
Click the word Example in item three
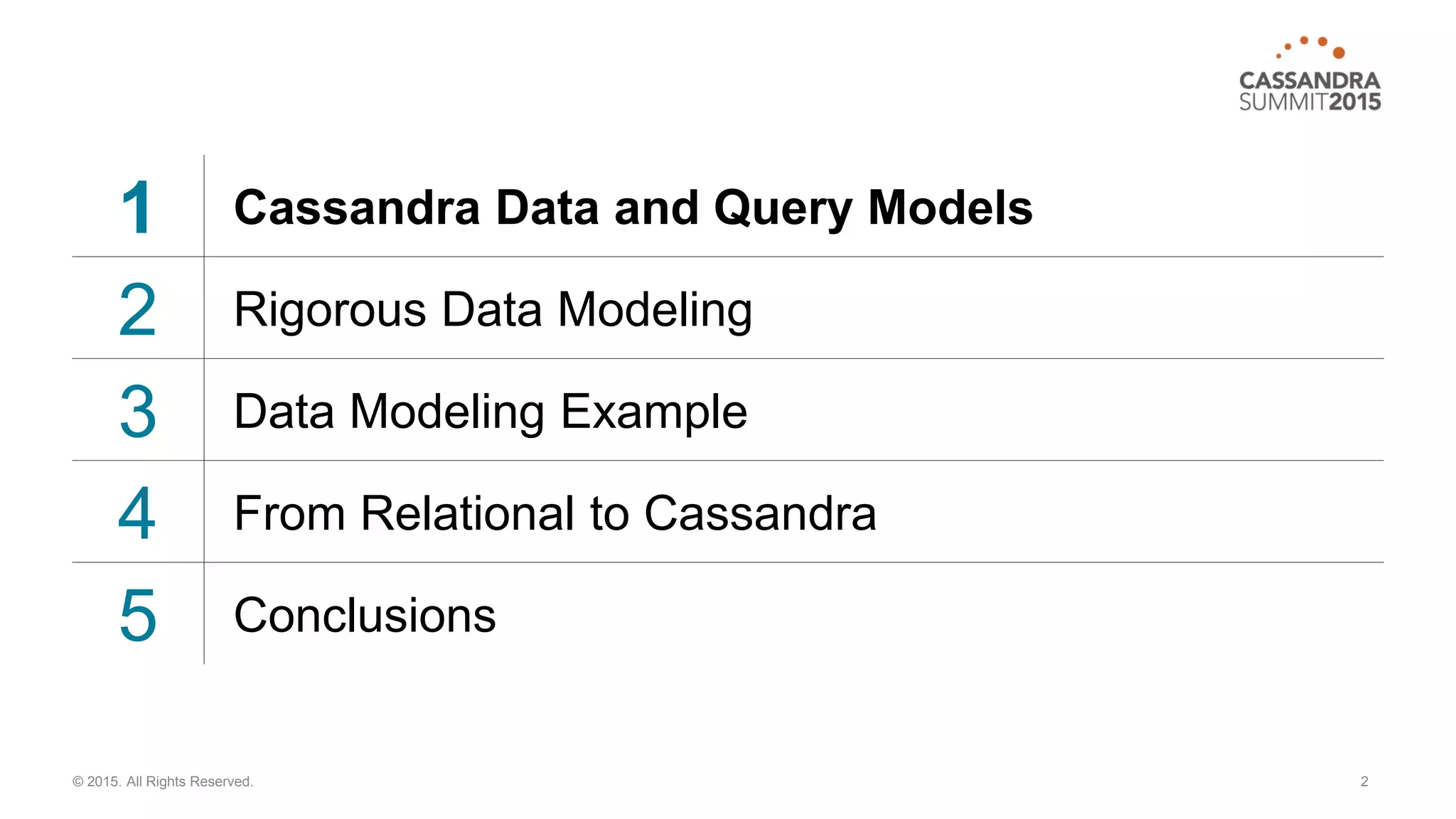(x=654, y=413)
